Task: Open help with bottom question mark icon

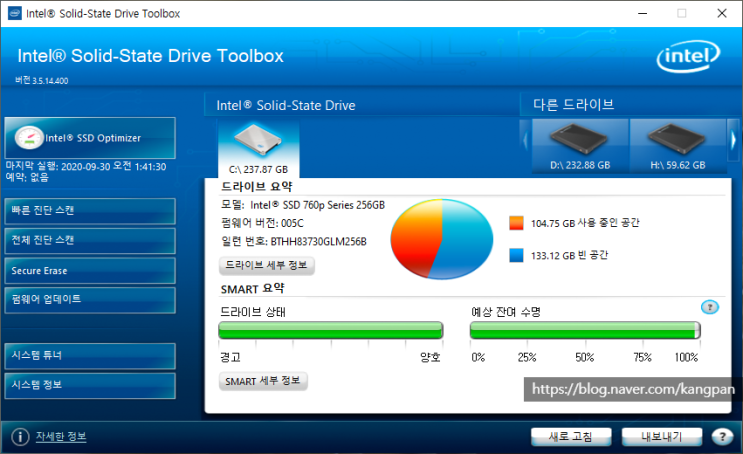Action: coord(722,436)
